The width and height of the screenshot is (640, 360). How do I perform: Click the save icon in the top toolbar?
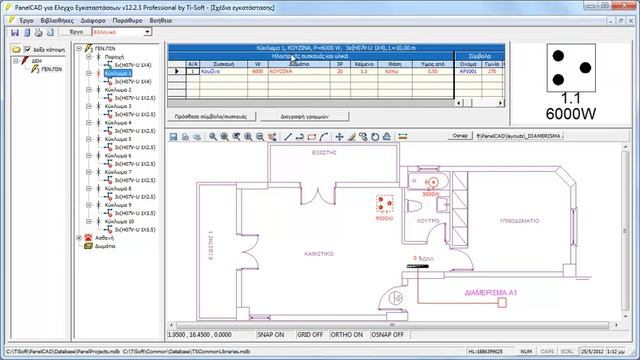pyautogui.click(x=15, y=32)
